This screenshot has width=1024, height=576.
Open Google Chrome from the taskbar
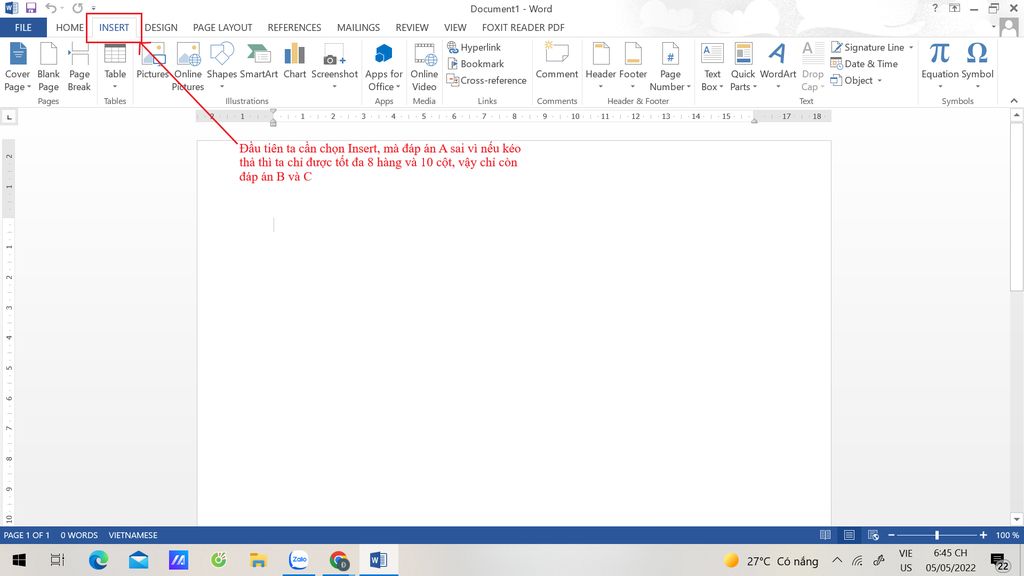tap(338, 560)
